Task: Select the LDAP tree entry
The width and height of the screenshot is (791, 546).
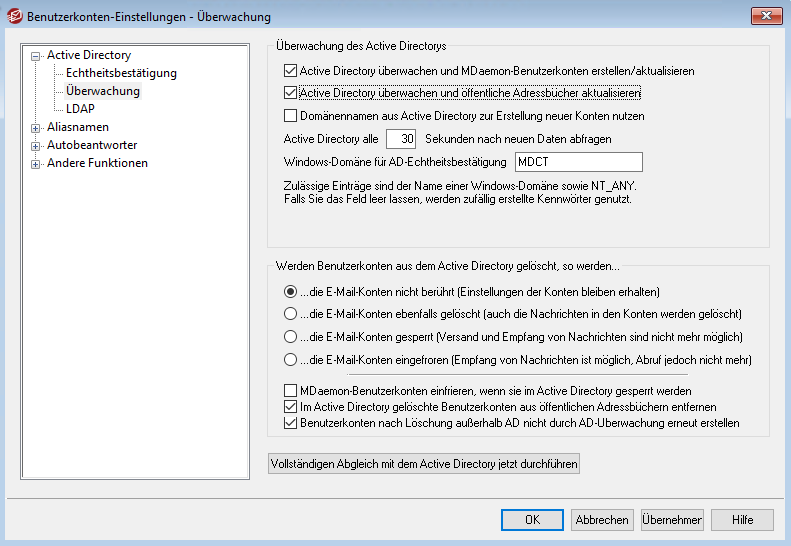Action: pyautogui.click(x=80, y=110)
